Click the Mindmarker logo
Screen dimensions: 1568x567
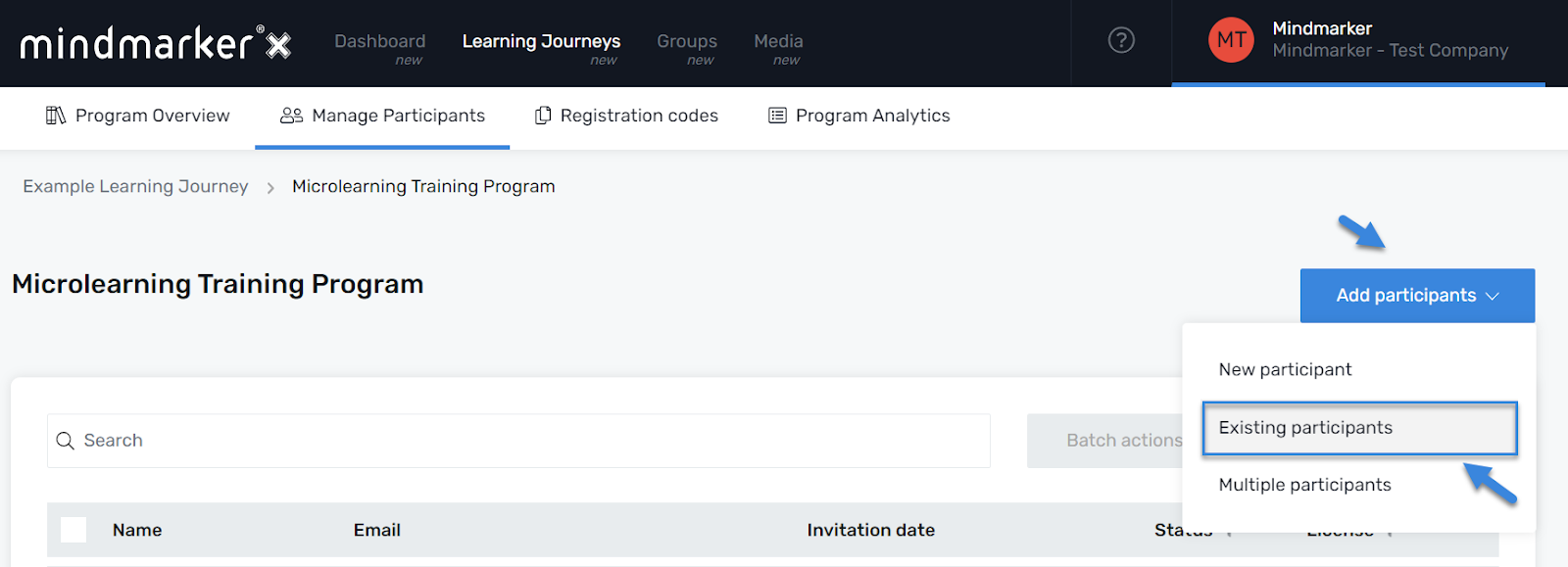coord(156,43)
